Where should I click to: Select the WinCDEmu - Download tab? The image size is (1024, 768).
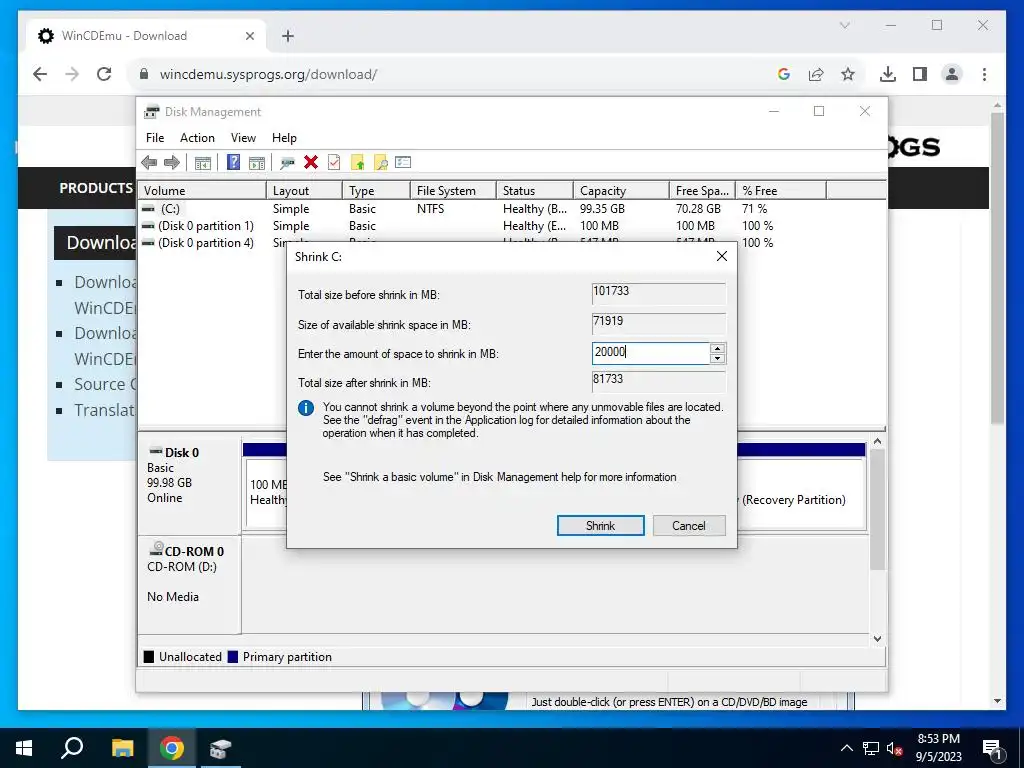[146, 36]
